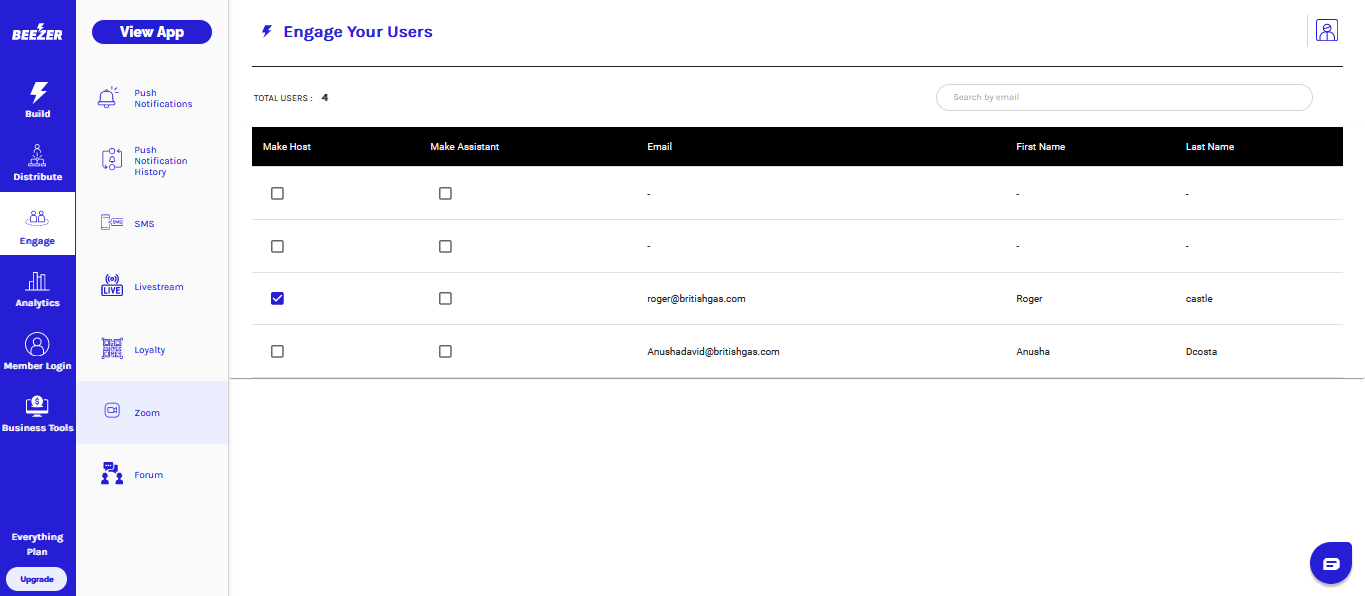Open the SMS menu item
The image size is (1365, 596).
144,224
